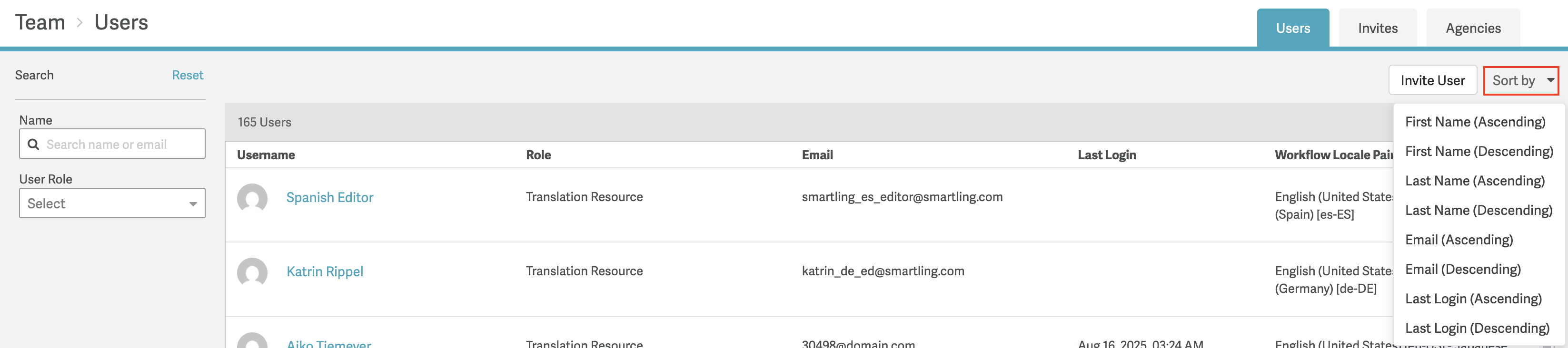Viewport: 1568px width, 348px height.
Task: Click the Spanish Editor avatar icon
Action: [252, 198]
